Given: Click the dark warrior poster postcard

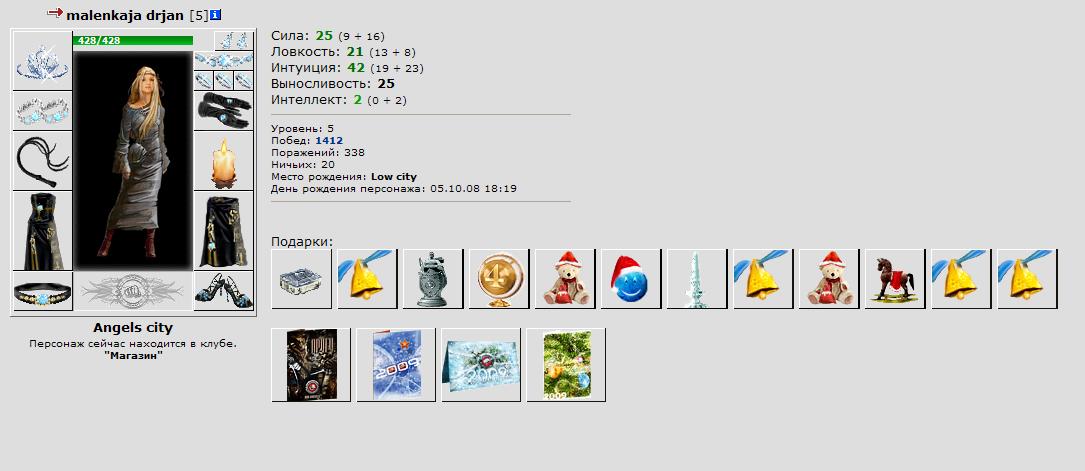Looking at the screenshot, I should click(311, 364).
